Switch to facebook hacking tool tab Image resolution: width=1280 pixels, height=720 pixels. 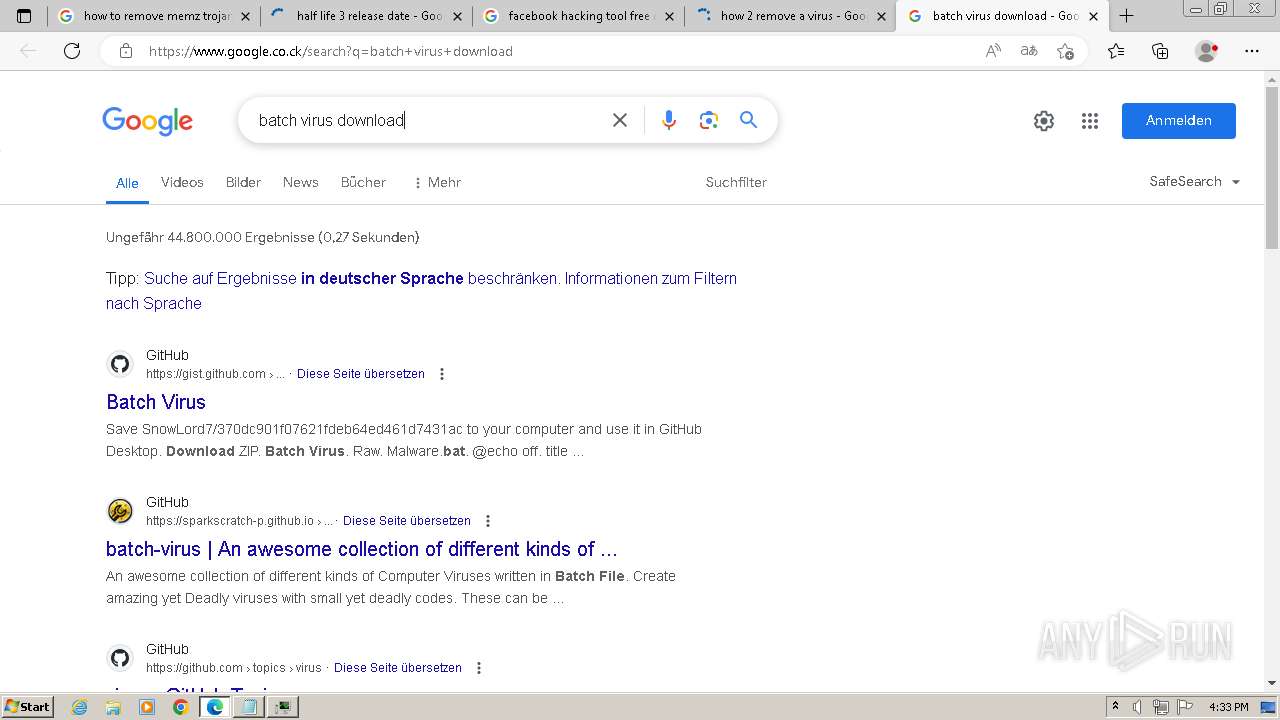click(x=578, y=16)
